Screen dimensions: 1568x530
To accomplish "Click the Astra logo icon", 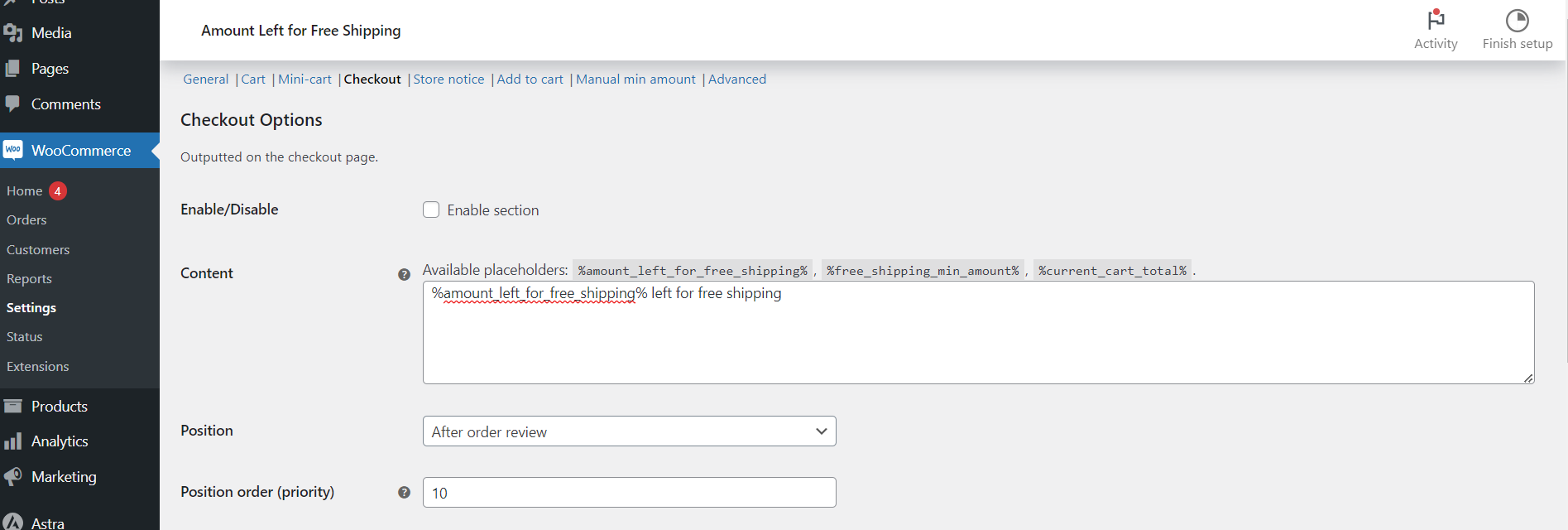I will pos(12,522).
